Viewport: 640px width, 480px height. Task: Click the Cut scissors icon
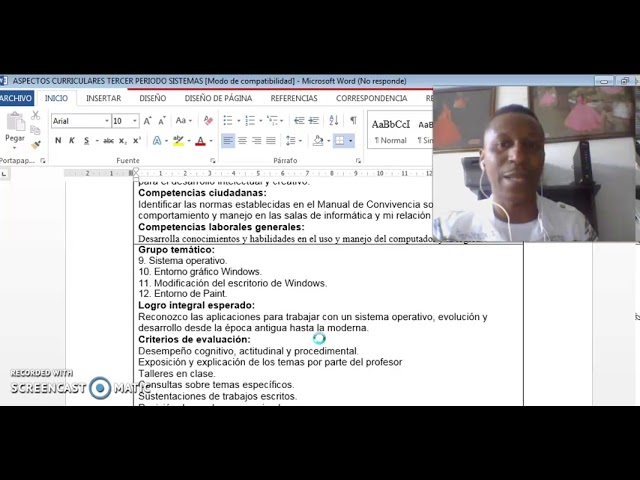[36, 116]
